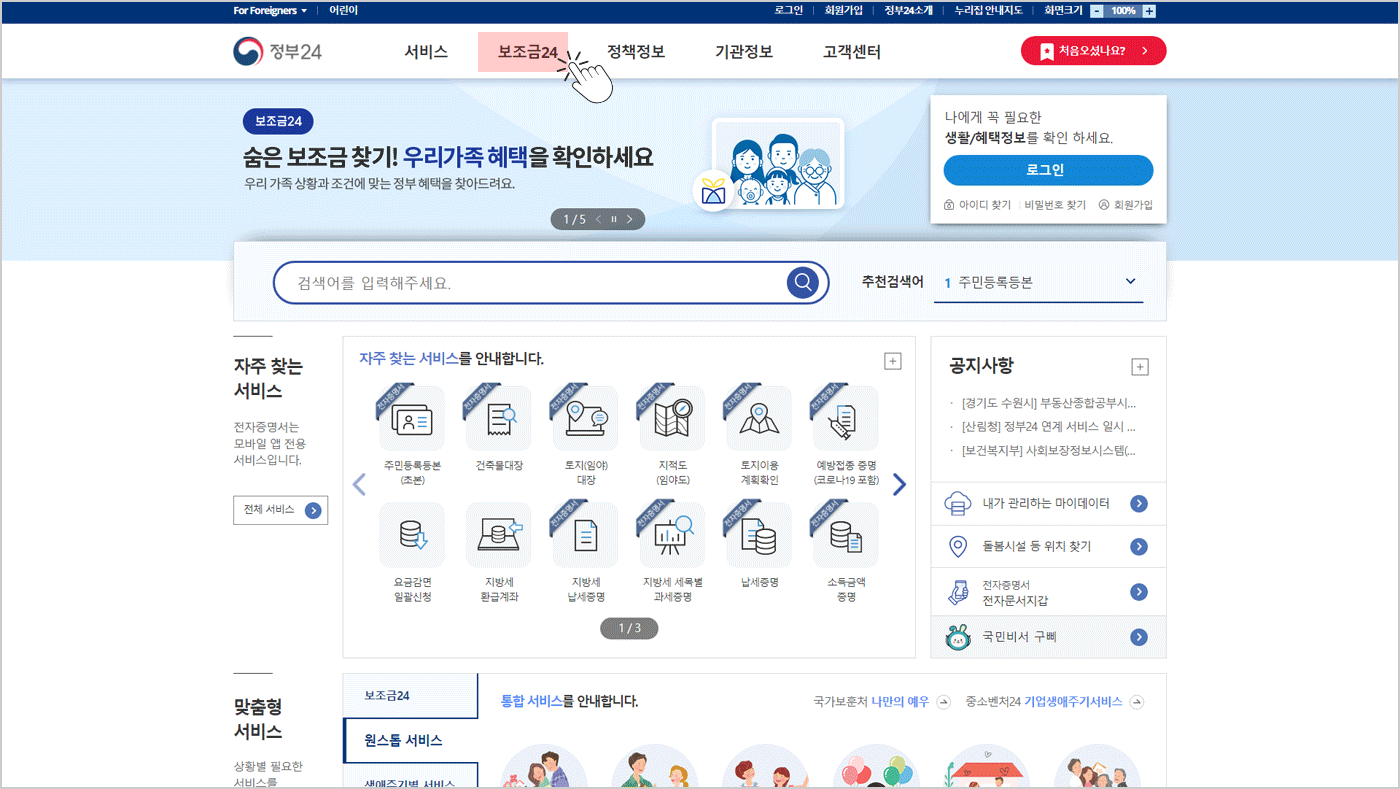Open 지방세 납세증명 service icon

coord(586,535)
